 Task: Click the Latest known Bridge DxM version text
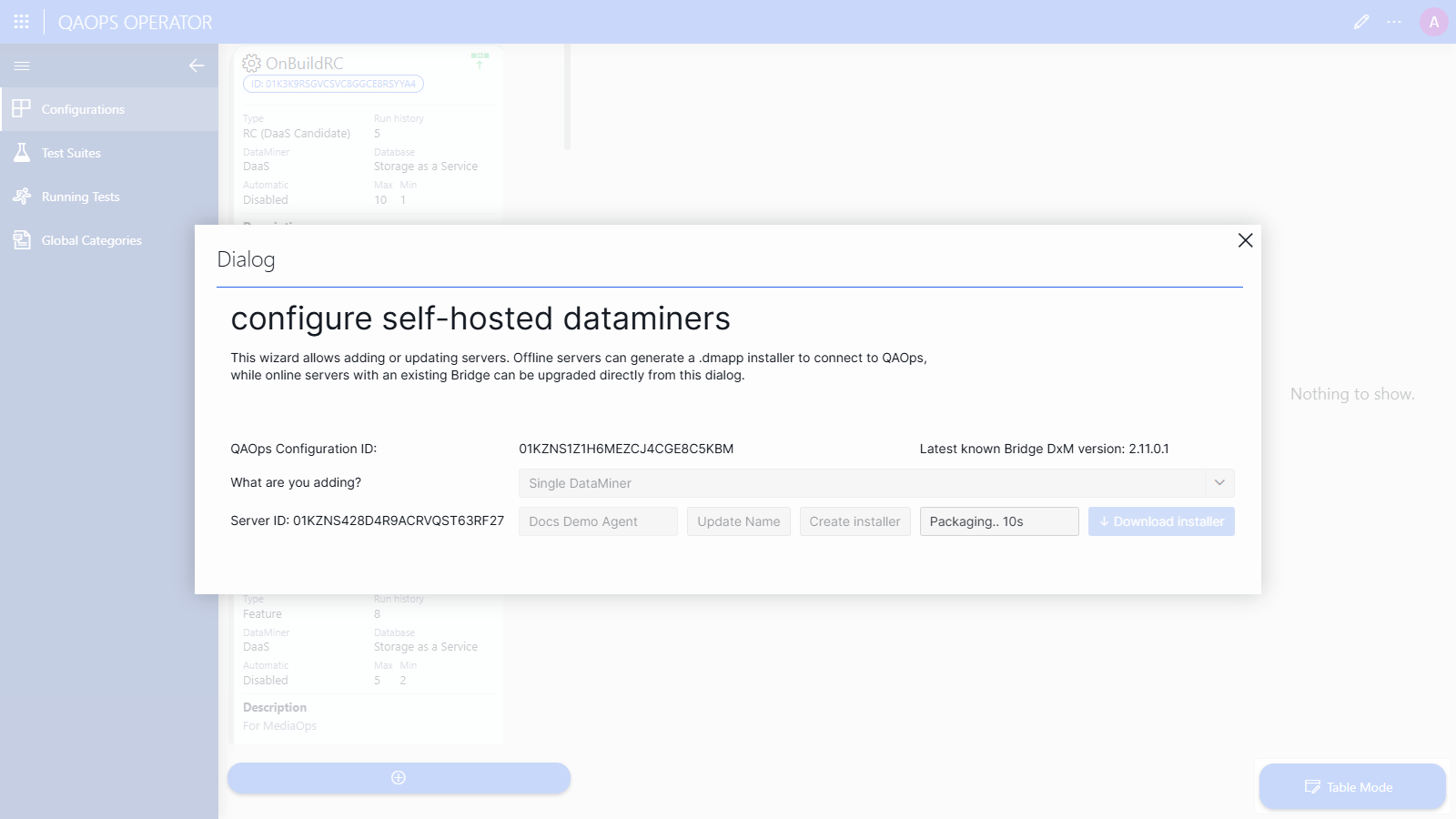(x=1045, y=449)
